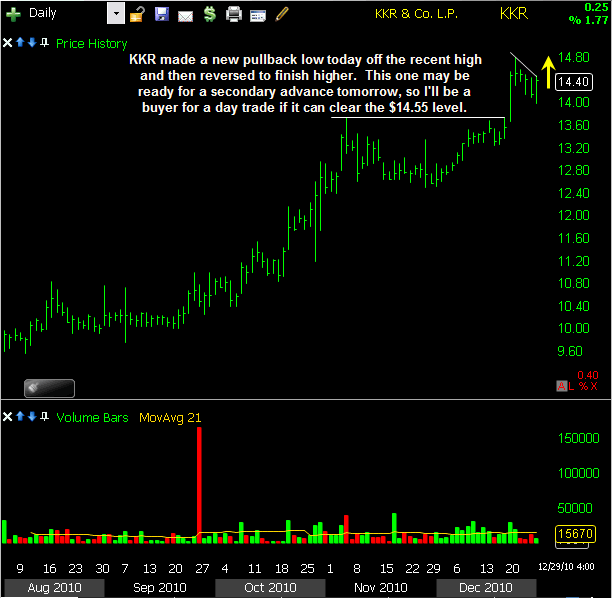Click the 12/29/10 4:00 timestamp
This screenshot has width=612, height=598.
566,566
